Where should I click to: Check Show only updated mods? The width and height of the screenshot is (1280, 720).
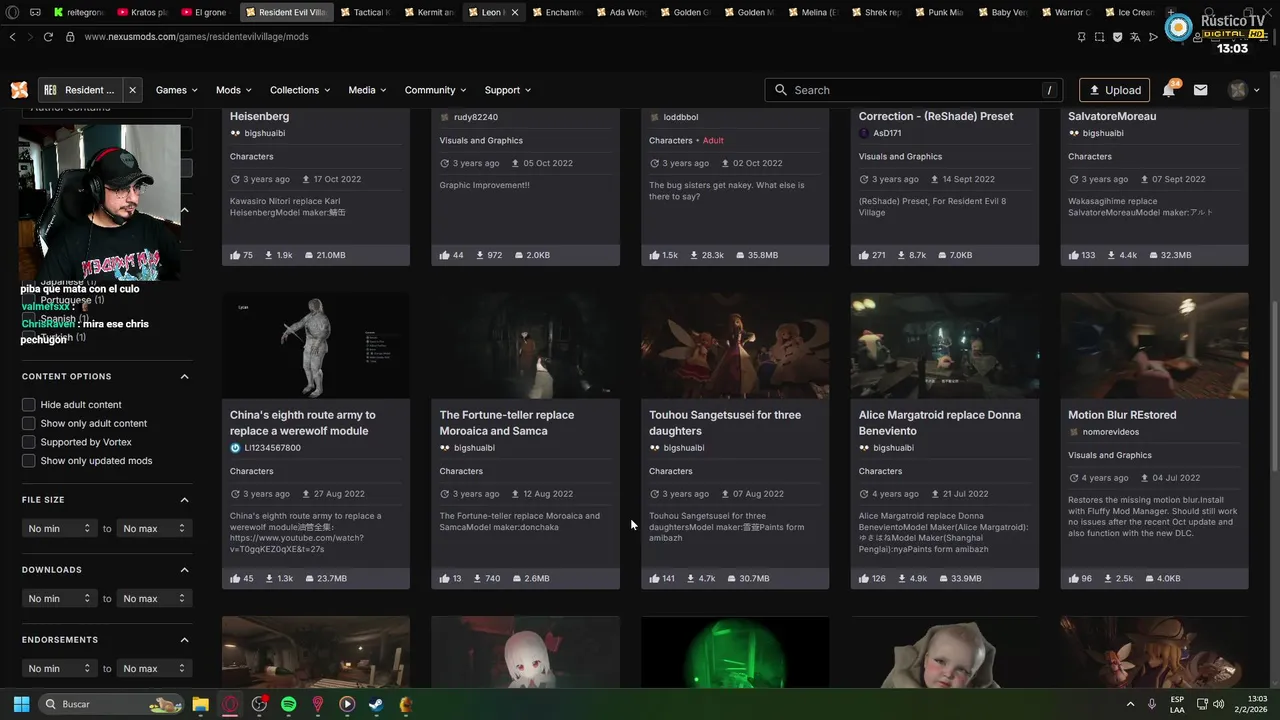[29, 461]
